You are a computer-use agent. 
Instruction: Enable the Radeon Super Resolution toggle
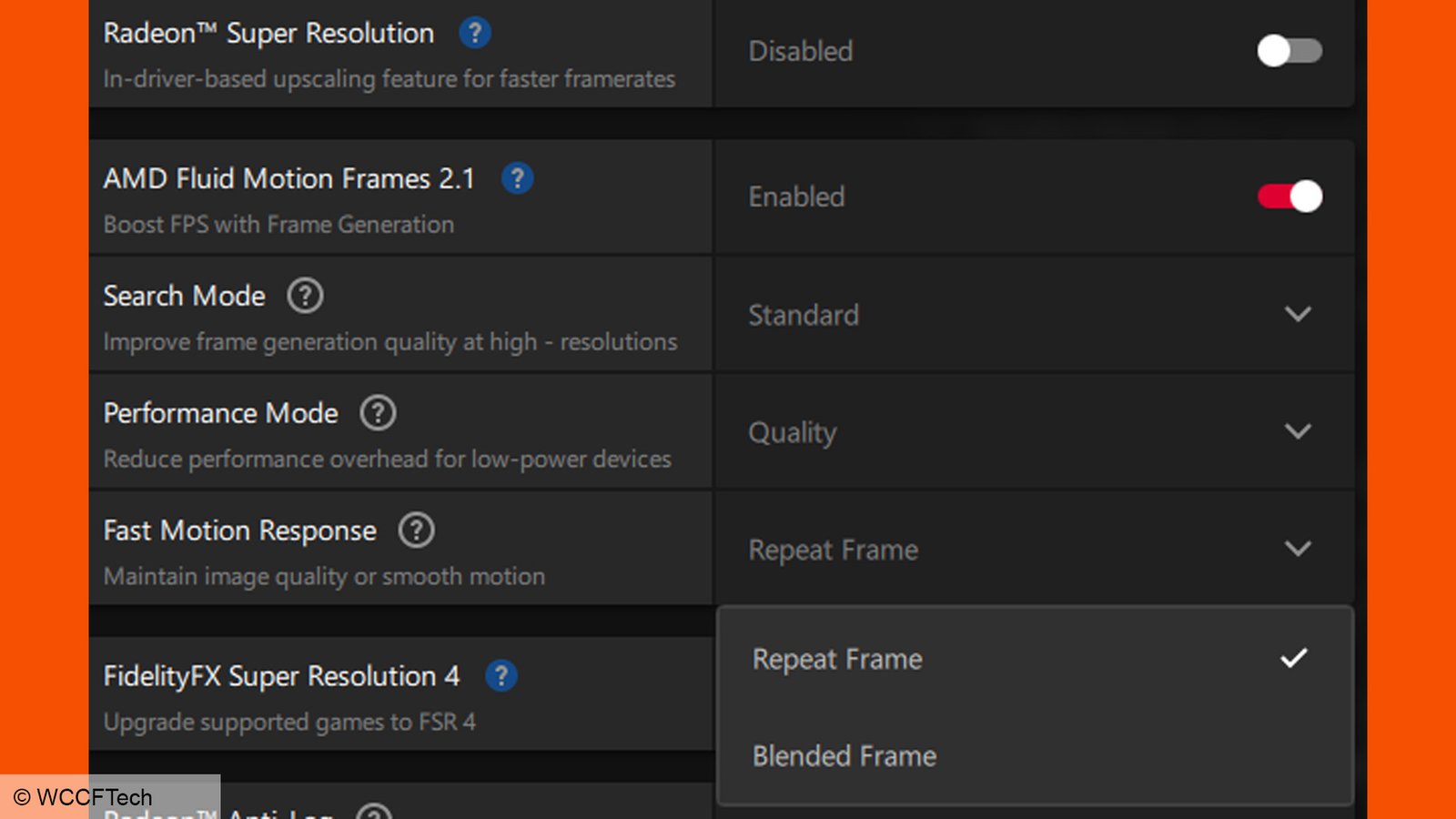[1289, 51]
